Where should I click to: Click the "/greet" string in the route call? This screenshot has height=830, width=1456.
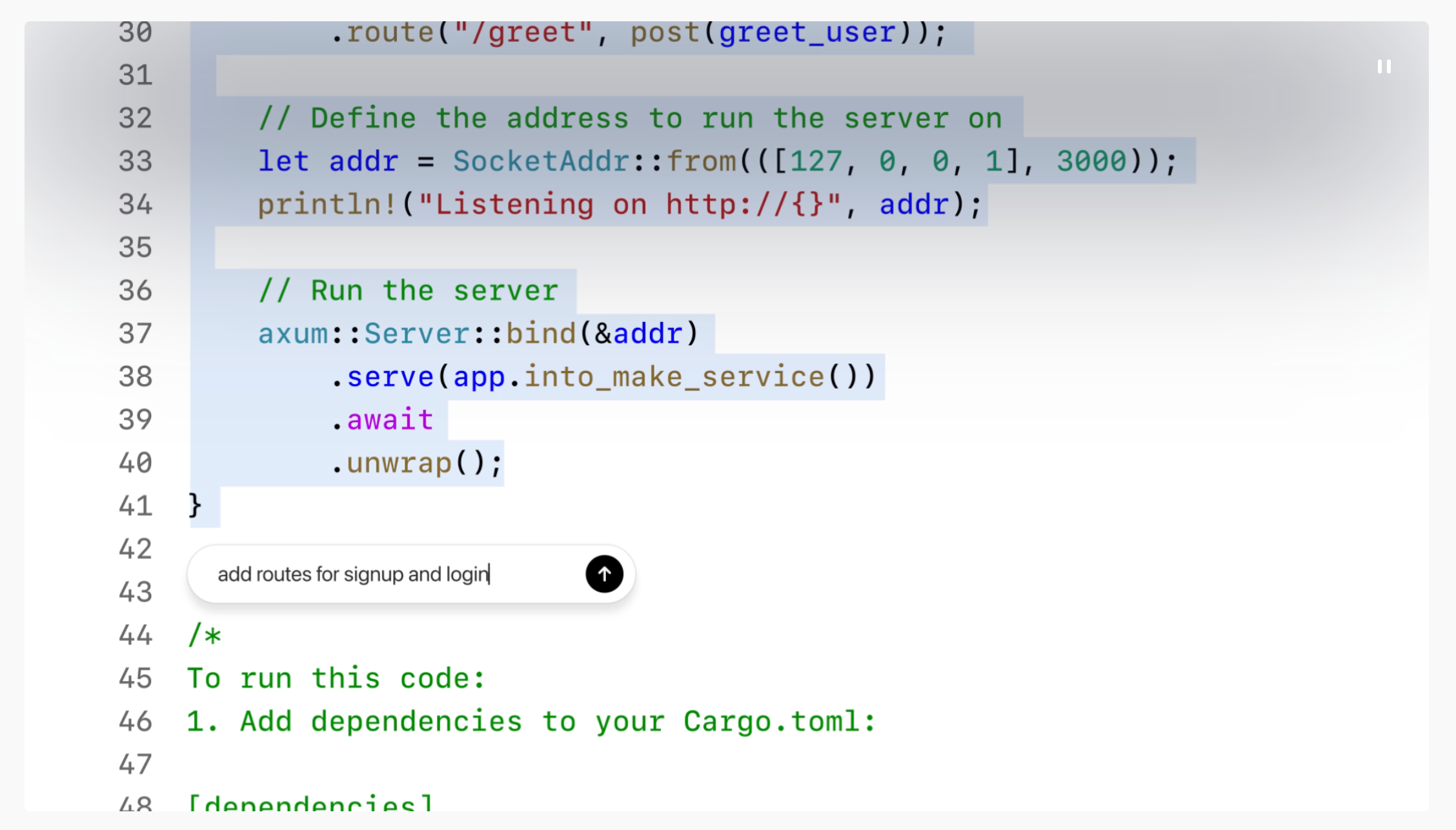pos(523,33)
